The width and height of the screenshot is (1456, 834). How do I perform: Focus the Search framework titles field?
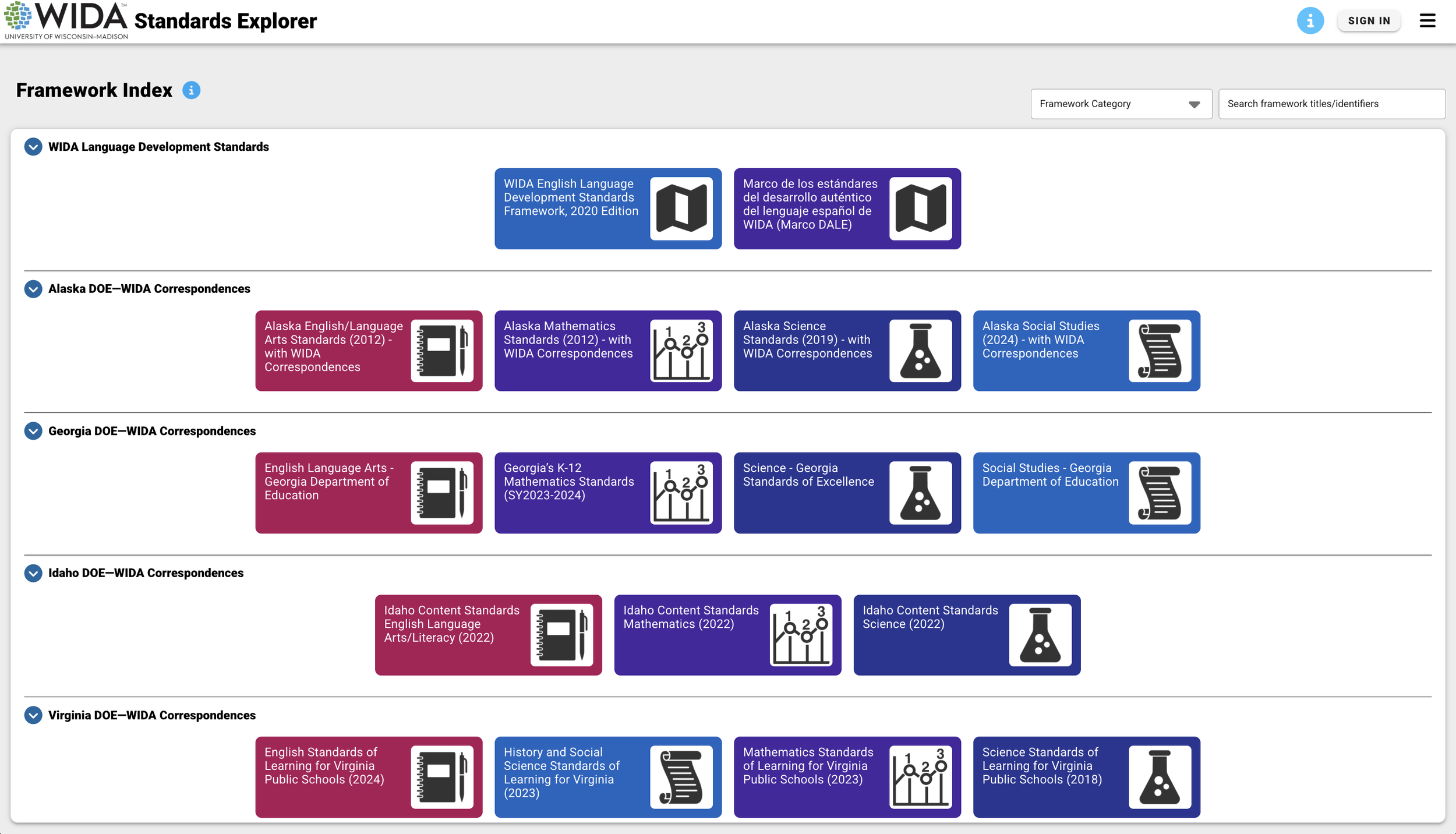[1332, 104]
